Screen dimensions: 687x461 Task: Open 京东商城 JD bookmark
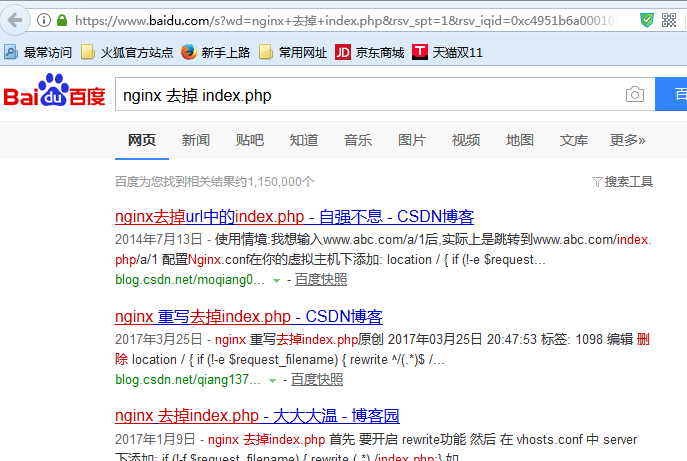370,53
